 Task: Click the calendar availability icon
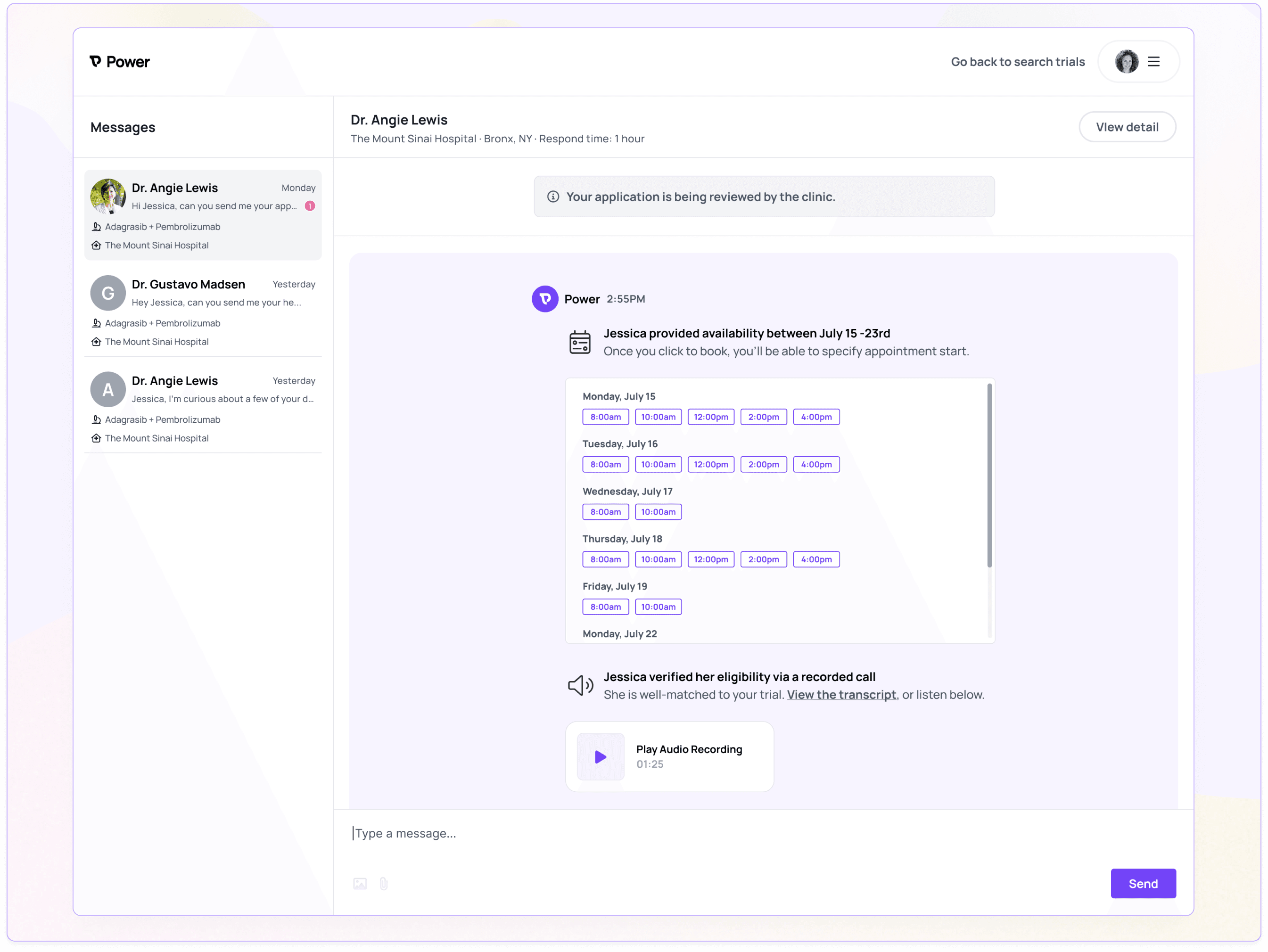(579, 342)
